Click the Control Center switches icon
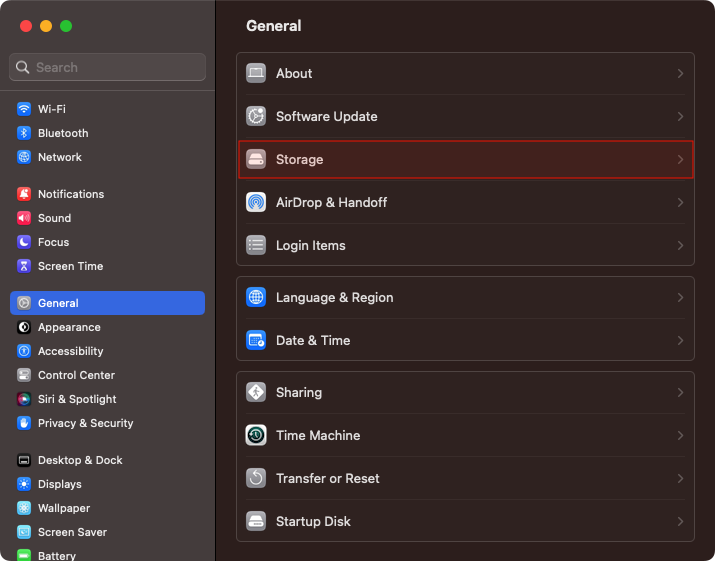This screenshot has width=715, height=561. click(x=24, y=375)
